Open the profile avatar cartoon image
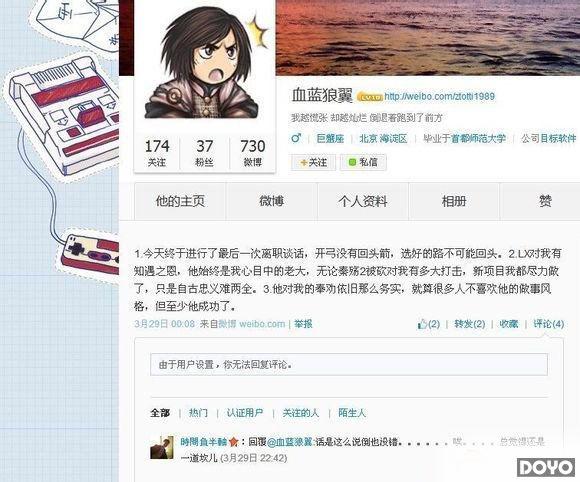The image size is (580, 482). (x=204, y=63)
